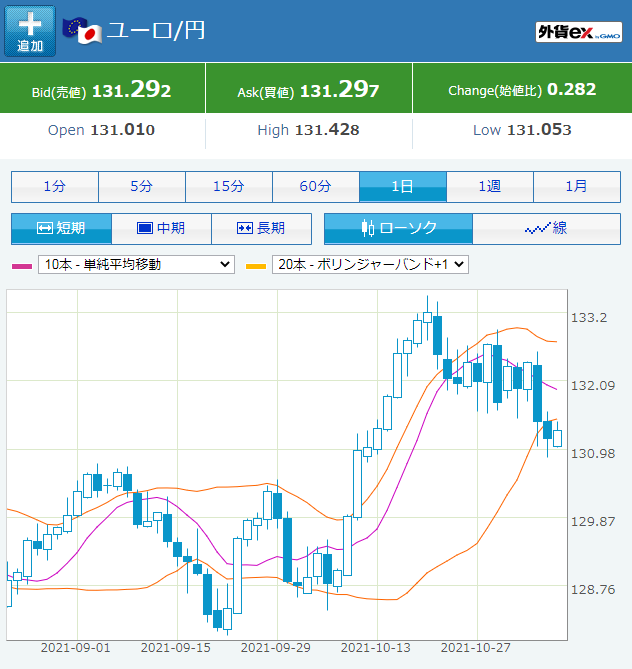Viewport: 632px width, 669px height.
Task: Click the 133.2 price axis label
Action: pos(589,317)
